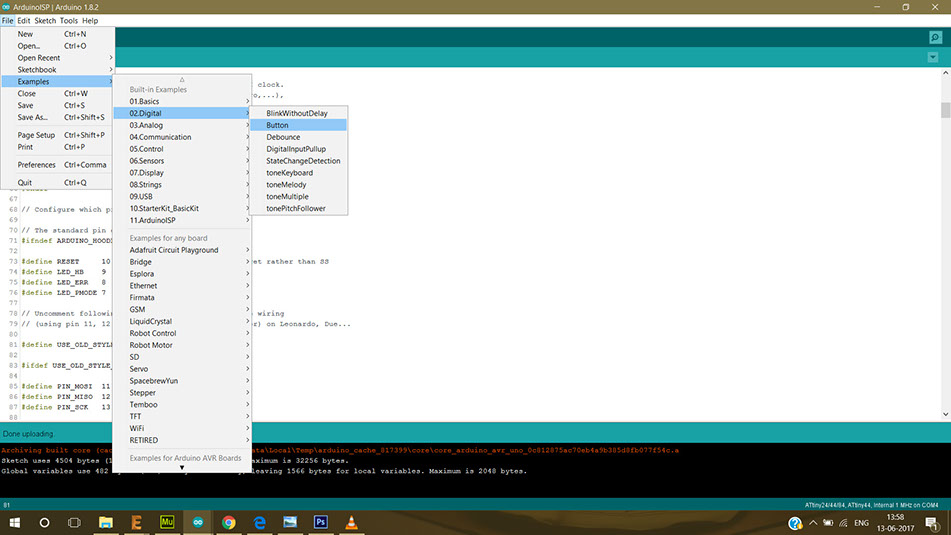
Task: Open the toneMelody example
Action: click(299, 184)
